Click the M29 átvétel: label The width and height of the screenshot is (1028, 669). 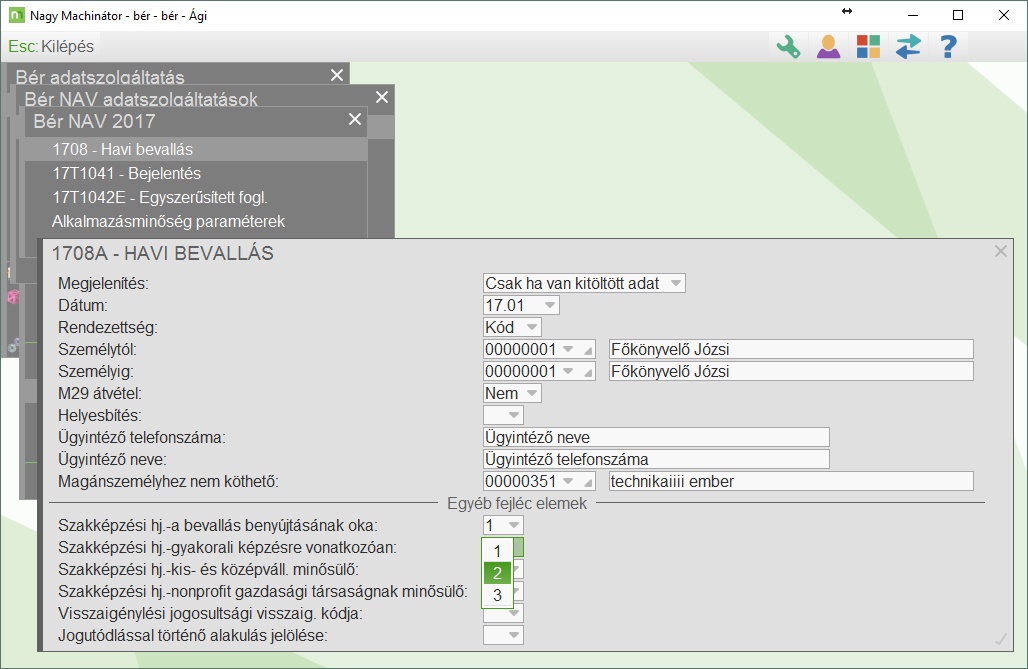(100, 394)
